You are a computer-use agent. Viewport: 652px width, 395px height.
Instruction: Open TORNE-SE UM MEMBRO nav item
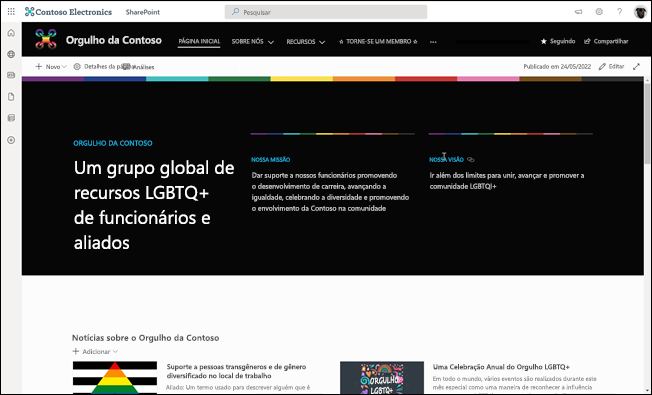[x=378, y=42]
